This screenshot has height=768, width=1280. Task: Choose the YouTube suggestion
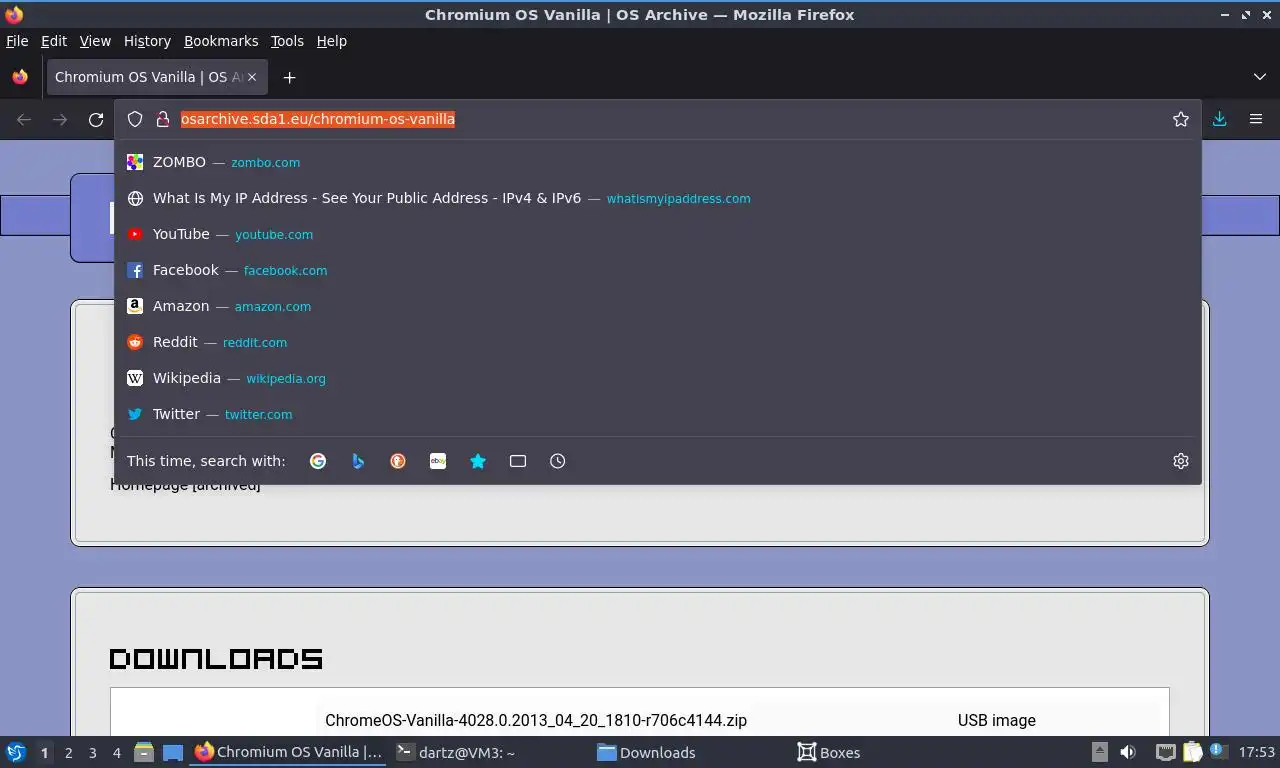pyautogui.click(x=658, y=234)
